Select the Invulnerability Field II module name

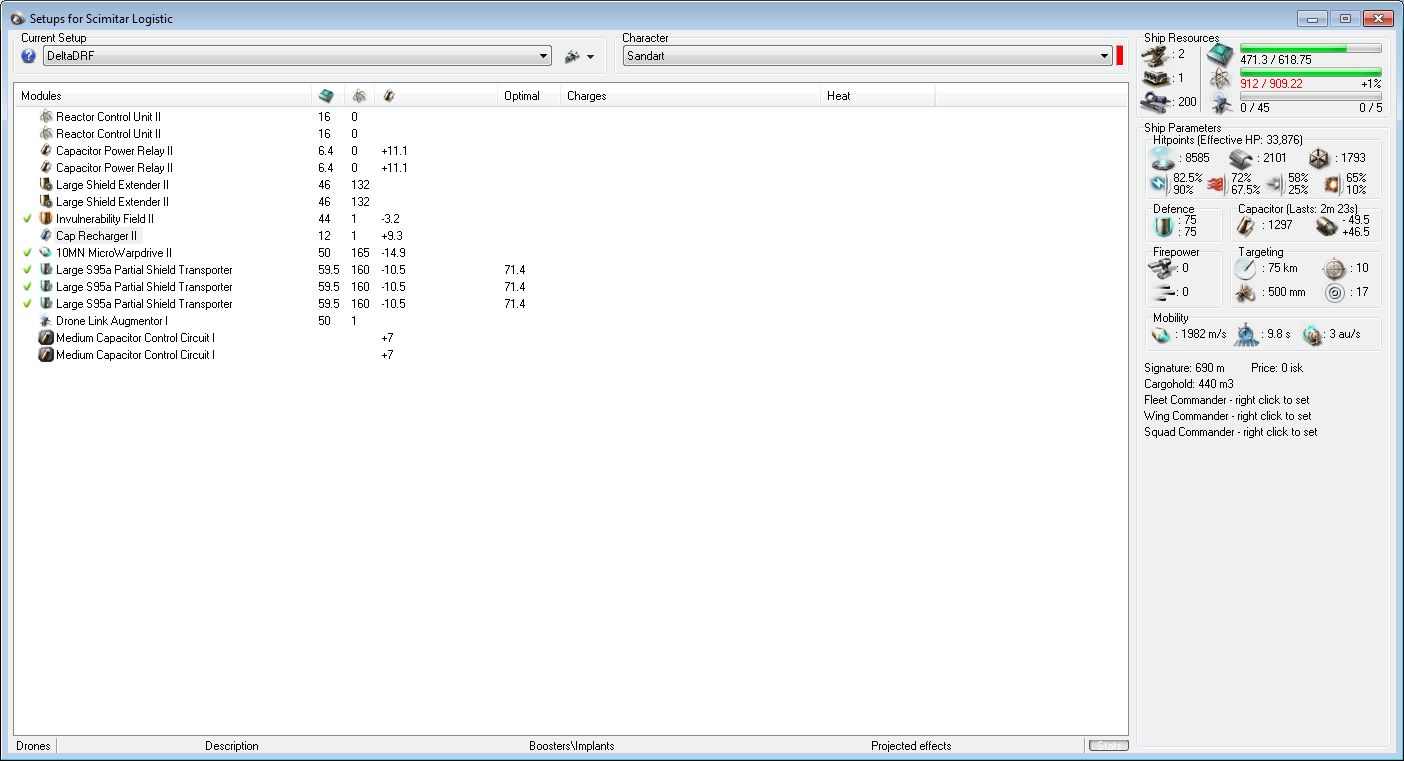(105, 219)
